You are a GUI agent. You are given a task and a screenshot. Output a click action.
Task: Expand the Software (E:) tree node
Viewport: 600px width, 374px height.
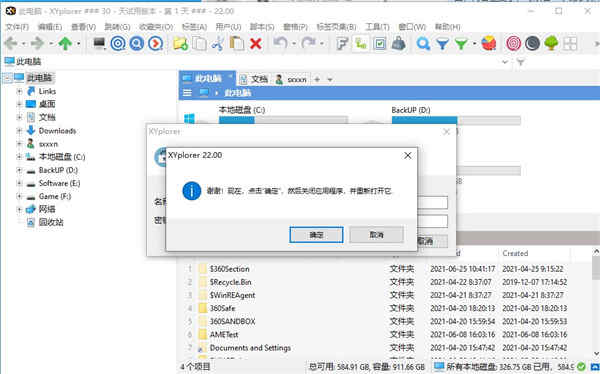(19, 183)
